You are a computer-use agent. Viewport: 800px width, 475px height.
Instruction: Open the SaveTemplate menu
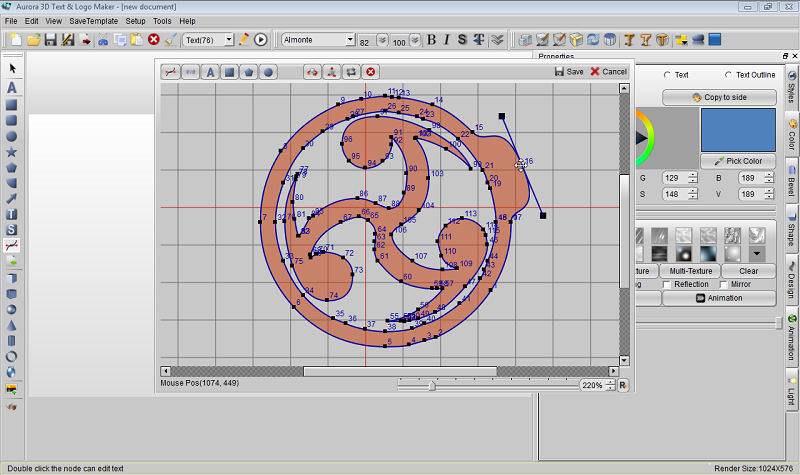point(93,20)
